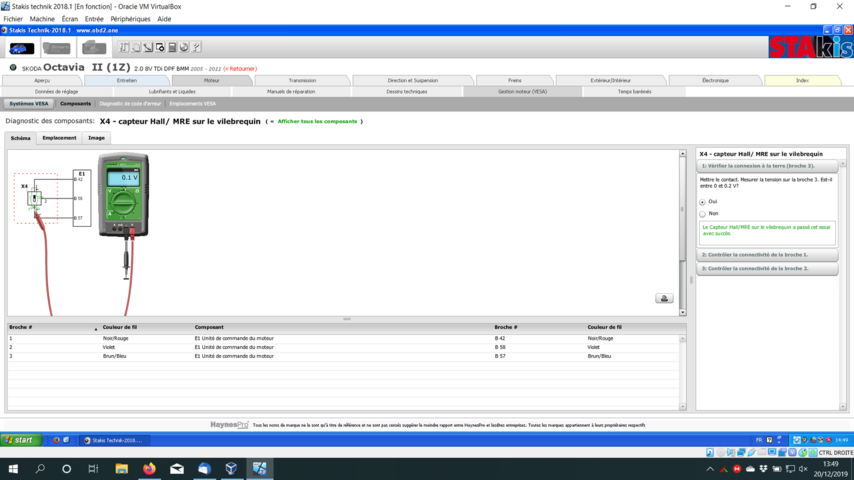Click the multimeter in the schematic
This screenshot has width=854, height=480.
[124, 195]
